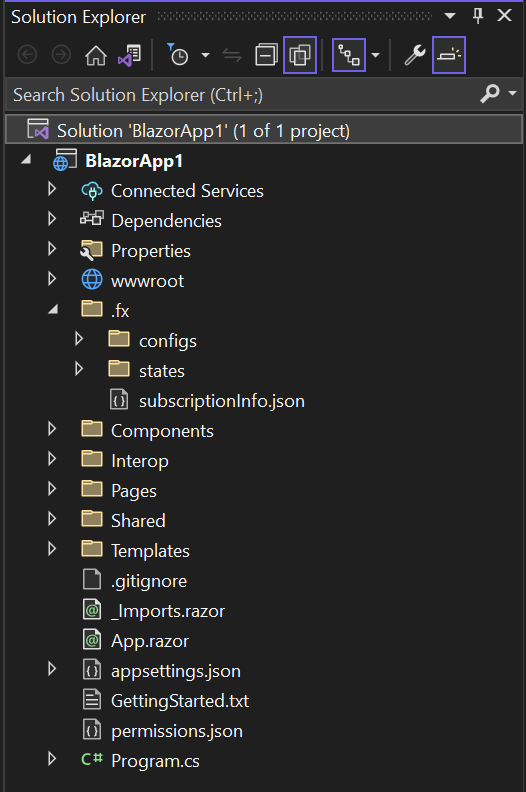Close the Solution Explorer panel
Image resolution: width=526 pixels, height=792 pixels.
click(x=504, y=16)
